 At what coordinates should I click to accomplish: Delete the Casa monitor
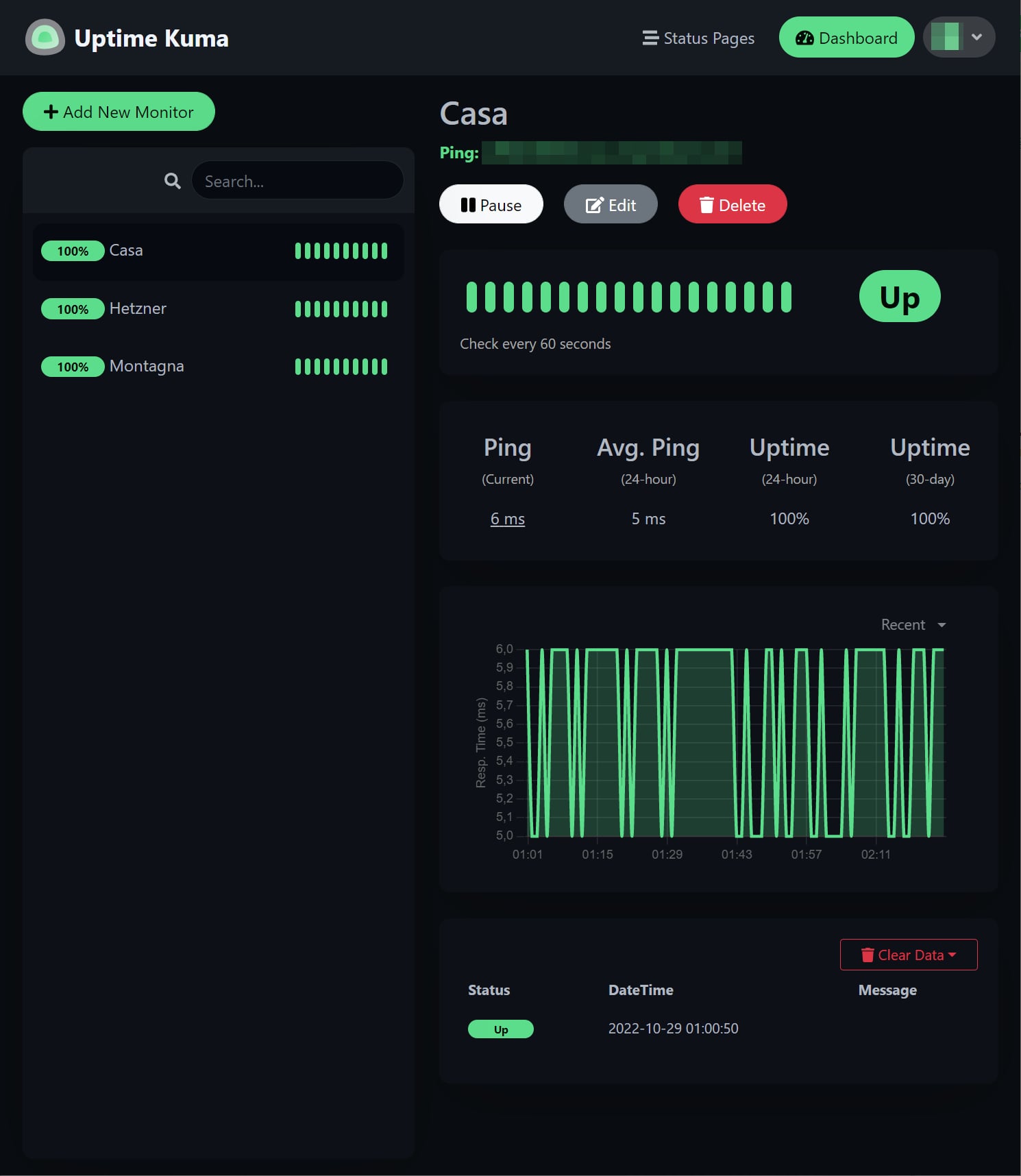click(x=733, y=204)
